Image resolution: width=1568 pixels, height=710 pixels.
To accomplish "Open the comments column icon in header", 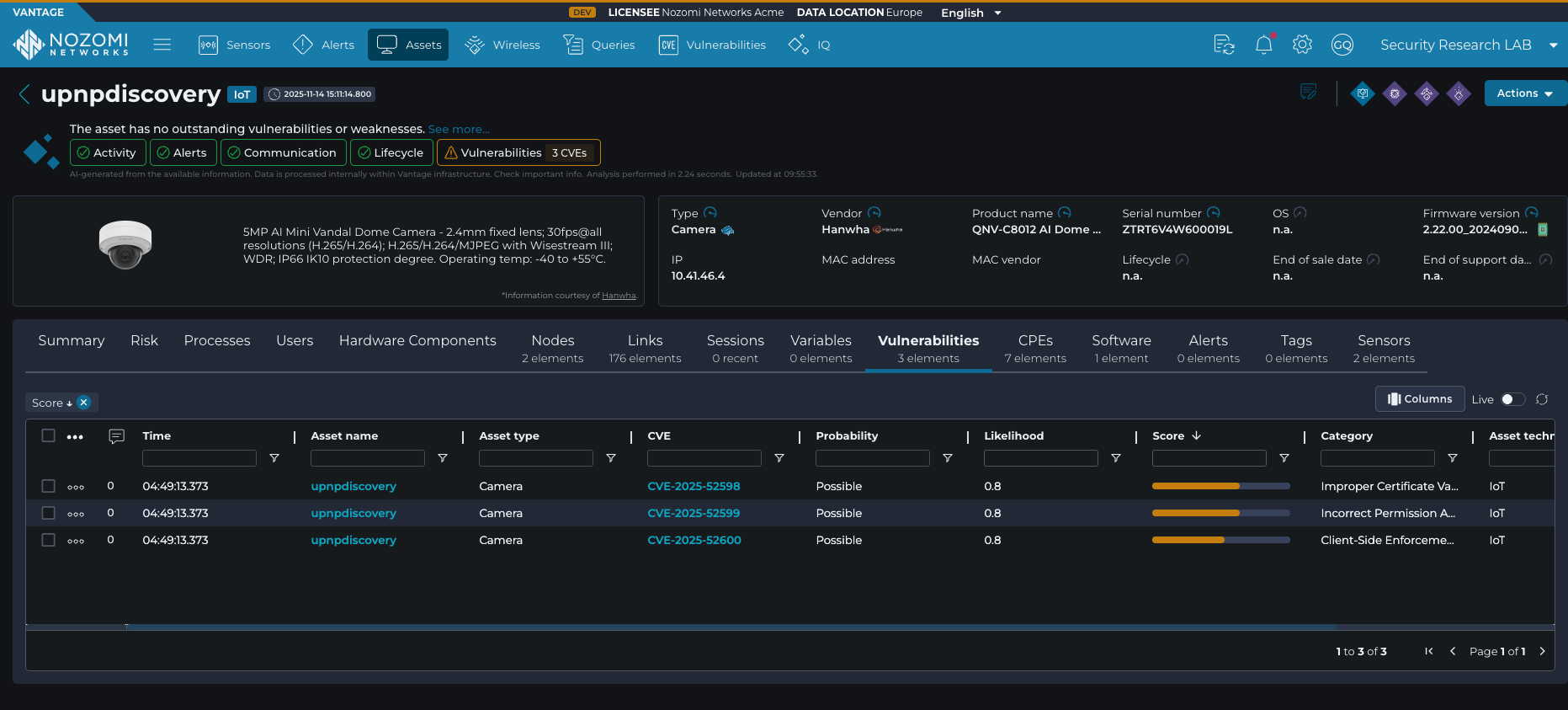I will pyautogui.click(x=117, y=436).
